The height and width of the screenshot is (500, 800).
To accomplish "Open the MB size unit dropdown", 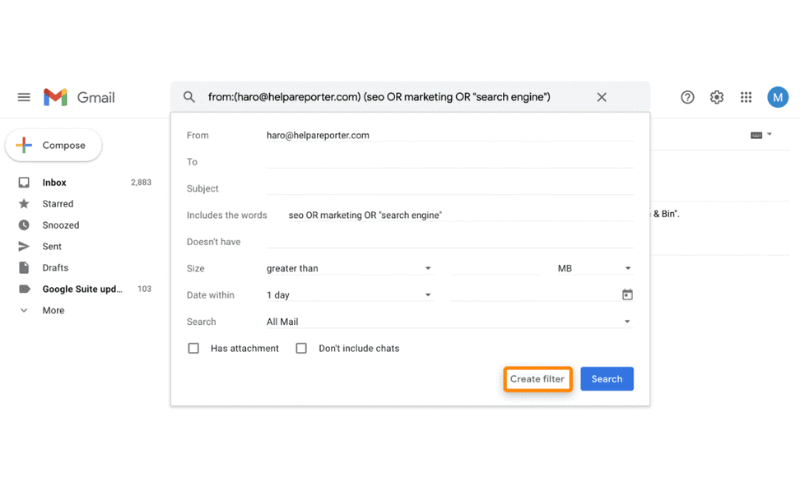I will (594, 268).
